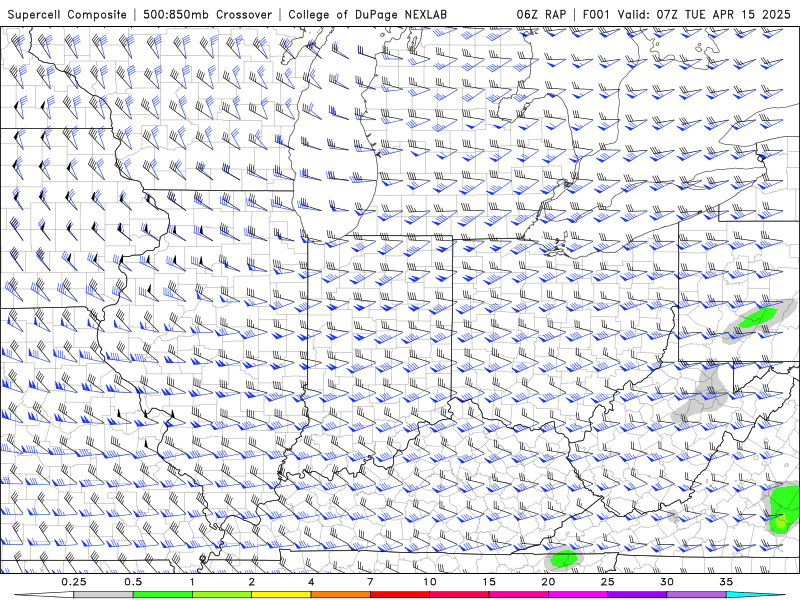Select the bright green 0.5–1 colorbar segment
Image resolution: width=800 pixels, height=600 pixels.
[163, 595]
